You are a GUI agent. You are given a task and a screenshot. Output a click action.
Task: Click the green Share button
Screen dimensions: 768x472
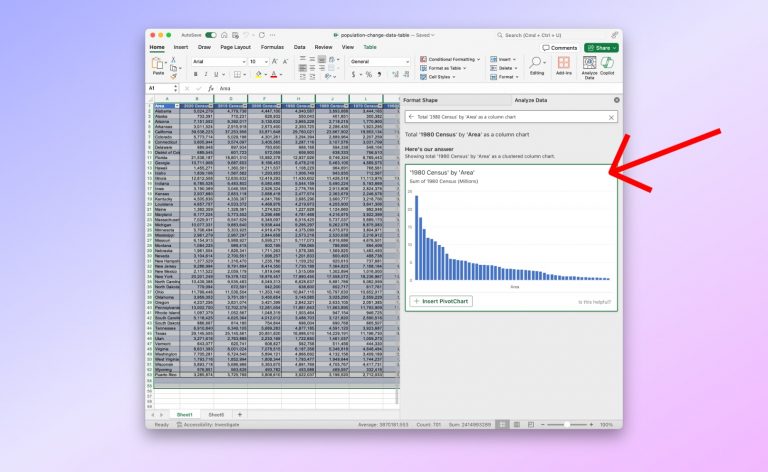point(602,47)
